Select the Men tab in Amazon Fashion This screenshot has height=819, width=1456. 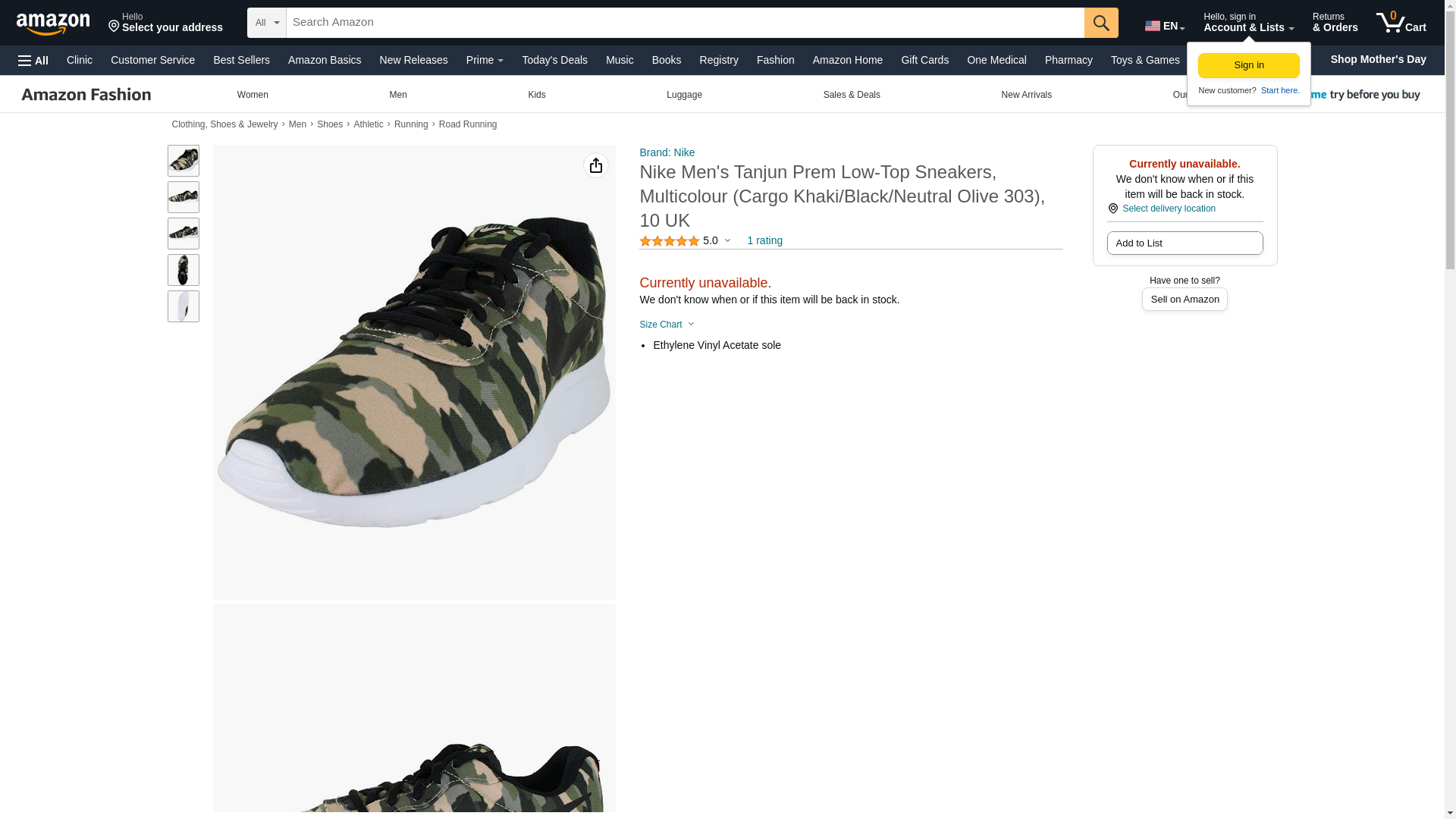point(397,95)
